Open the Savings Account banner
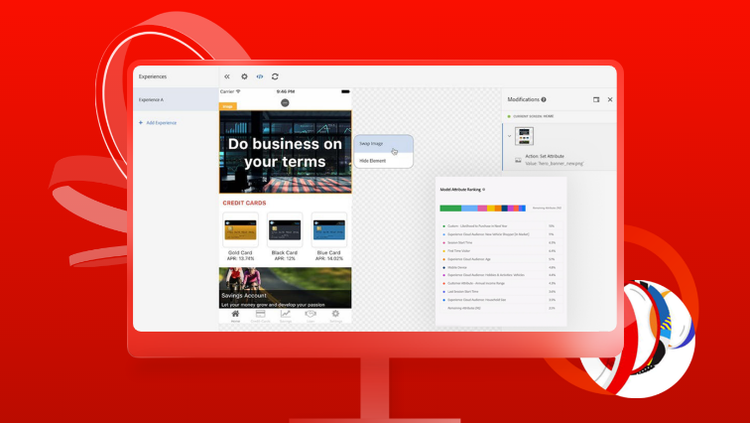 285,288
